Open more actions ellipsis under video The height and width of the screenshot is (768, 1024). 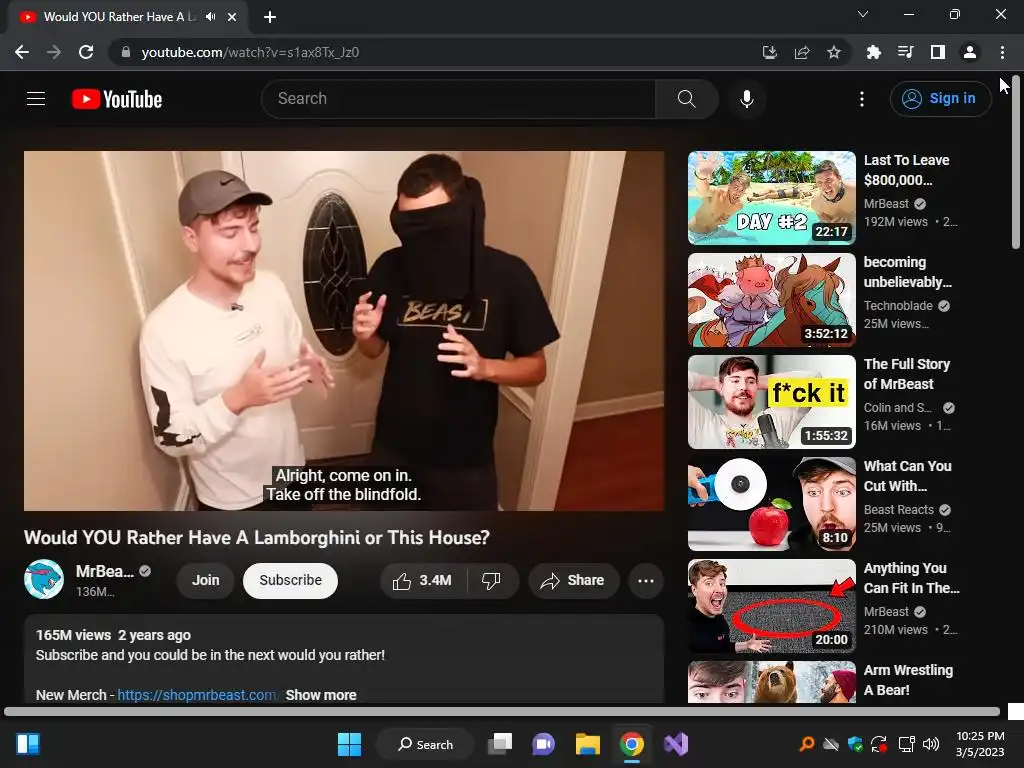[645, 581]
